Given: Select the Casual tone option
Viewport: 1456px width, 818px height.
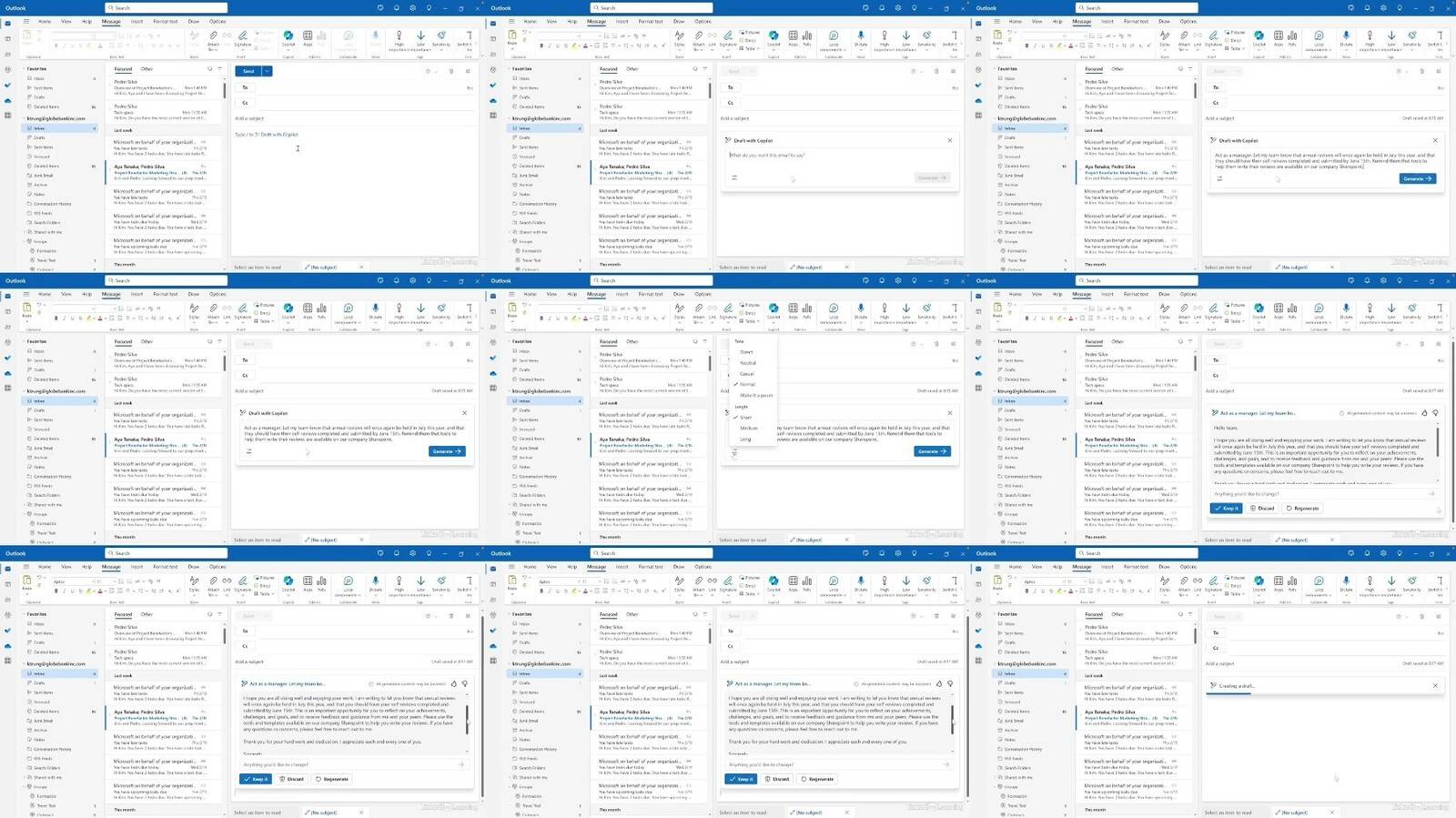Looking at the screenshot, I should coord(747,374).
